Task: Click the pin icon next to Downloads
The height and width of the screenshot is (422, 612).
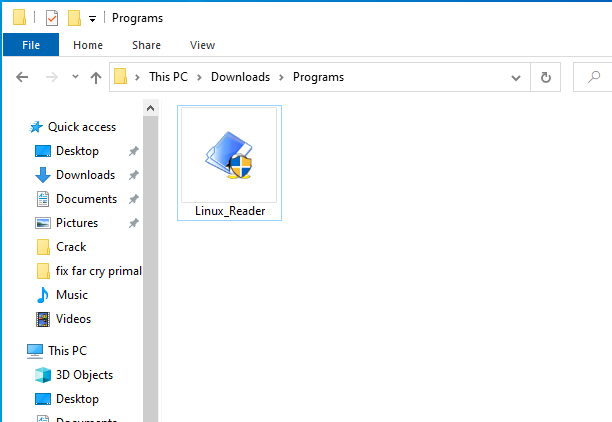Action: (x=133, y=175)
